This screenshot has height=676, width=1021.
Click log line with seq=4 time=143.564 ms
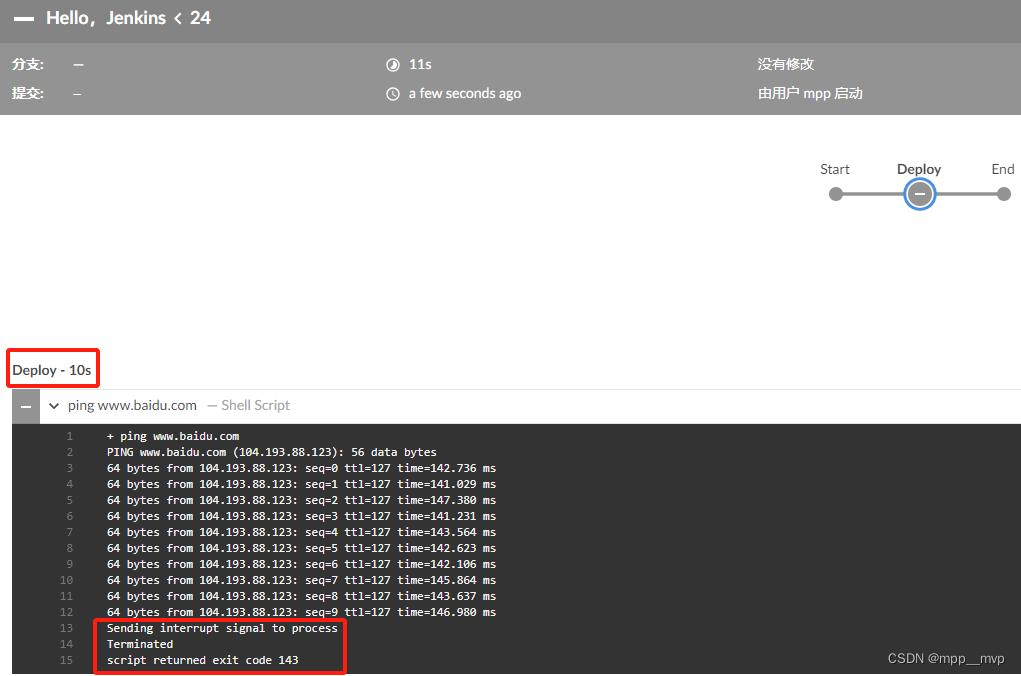tap(301, 532)
